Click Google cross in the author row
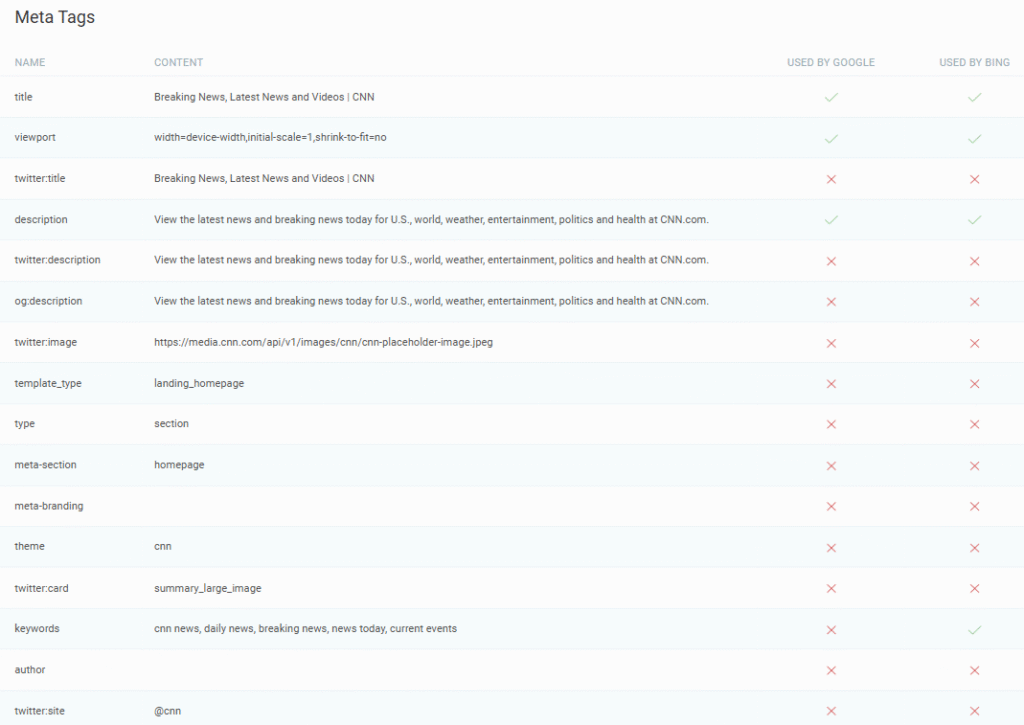 click(831, 670)
